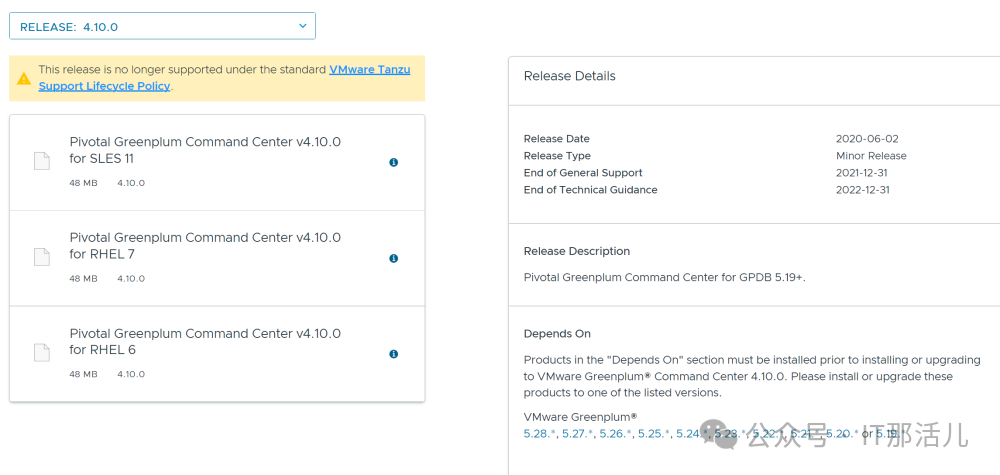This screenshot has height=475, width=1000.
Task: Click the yellow warning triangle icon
Action: 24,78
